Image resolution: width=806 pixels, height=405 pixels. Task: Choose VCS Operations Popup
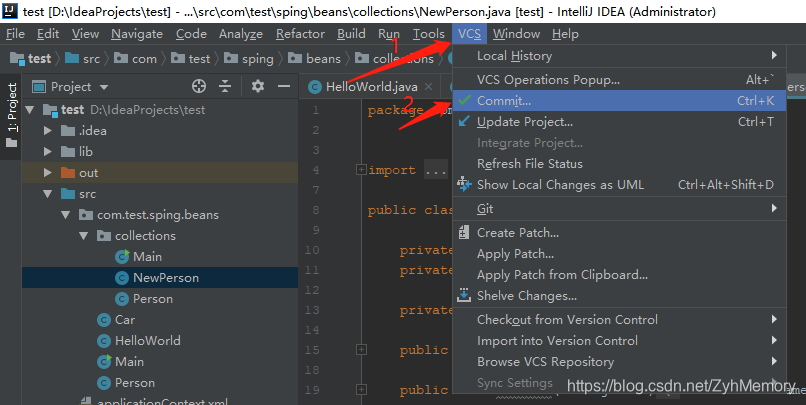[619, 80]
